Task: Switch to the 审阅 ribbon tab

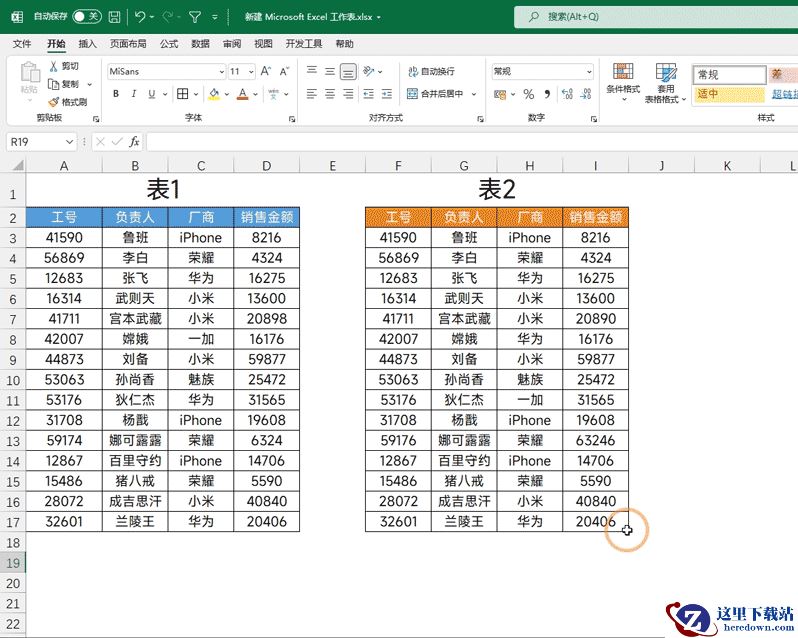Action: [232, 44]
